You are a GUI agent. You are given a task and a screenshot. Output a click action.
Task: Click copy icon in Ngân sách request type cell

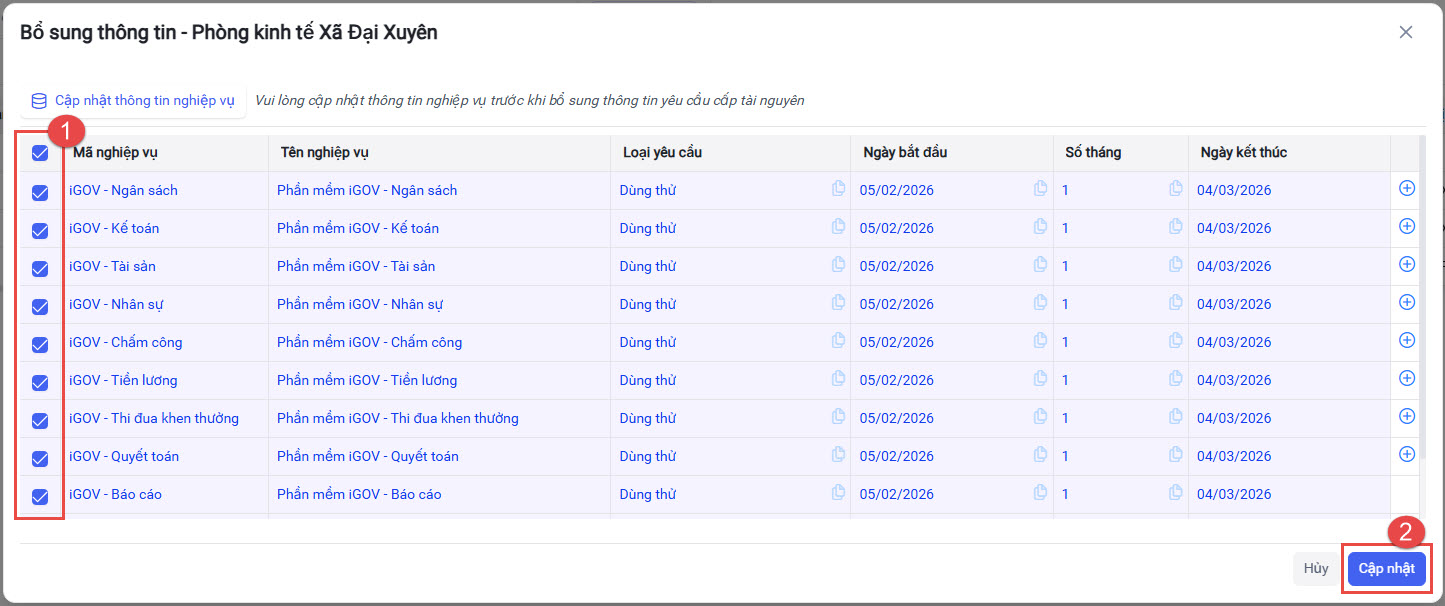(x=839, y=188)
